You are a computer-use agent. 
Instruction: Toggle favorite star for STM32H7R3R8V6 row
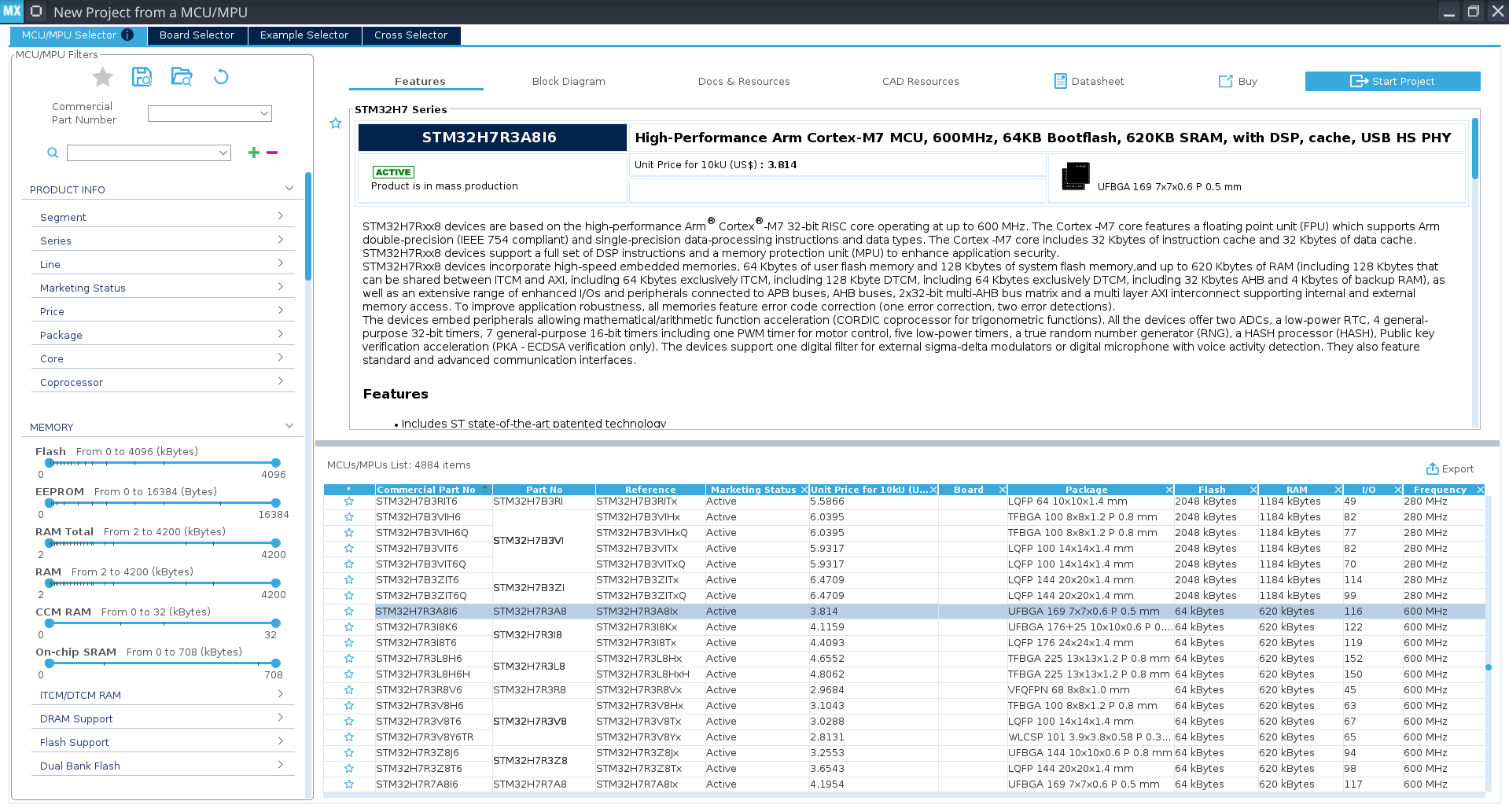tap(349, 690)
